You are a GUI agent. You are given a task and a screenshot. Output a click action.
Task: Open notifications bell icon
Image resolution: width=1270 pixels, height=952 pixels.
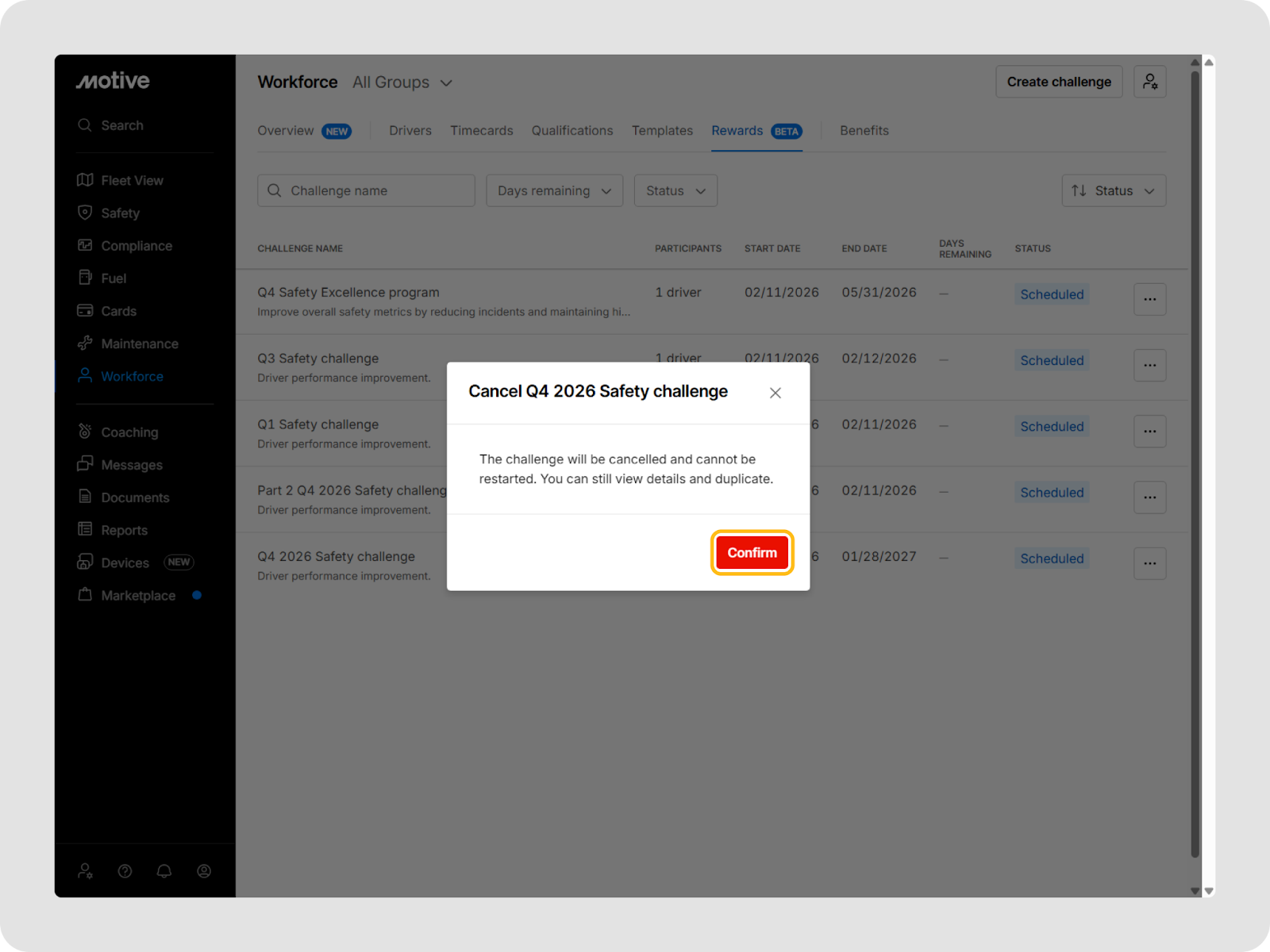pos(164,871)
